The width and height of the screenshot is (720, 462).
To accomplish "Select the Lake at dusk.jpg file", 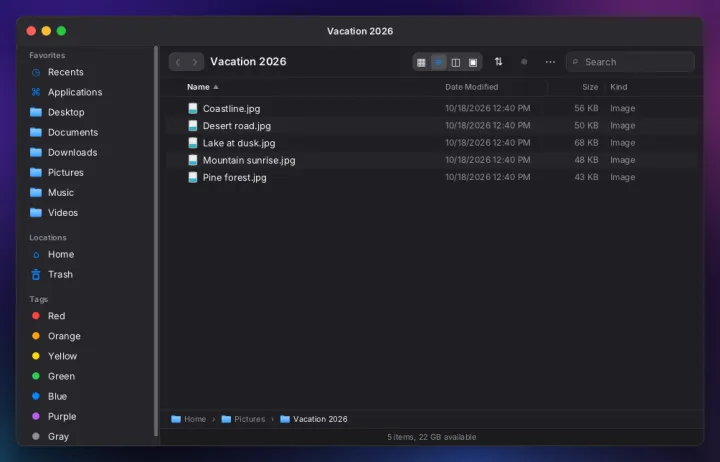I will click(432, 143).
